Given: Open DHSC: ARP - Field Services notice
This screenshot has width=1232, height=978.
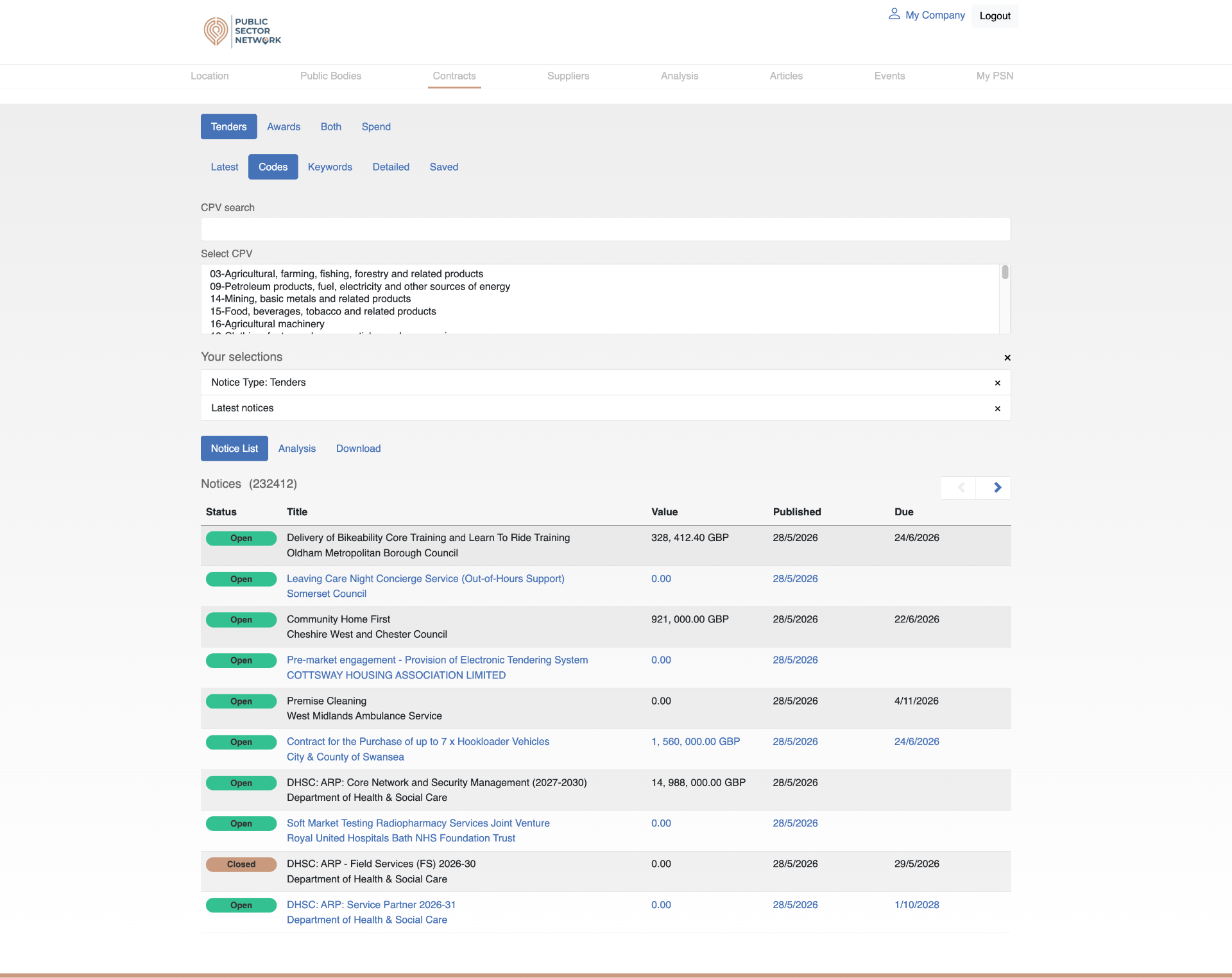Looking at the screenshot, I should [x=381, y=864].
